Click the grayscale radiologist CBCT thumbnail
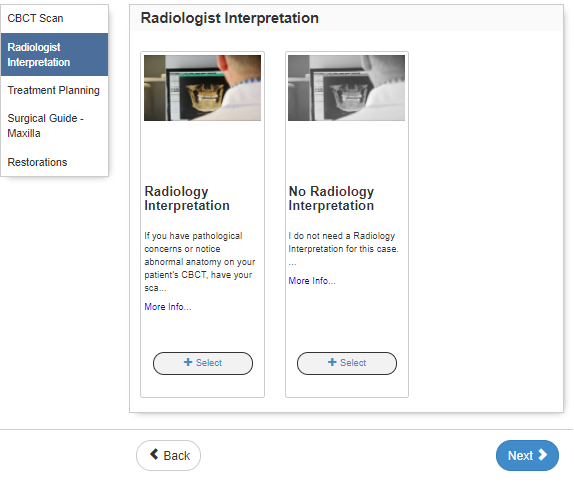 coord(346,88)
